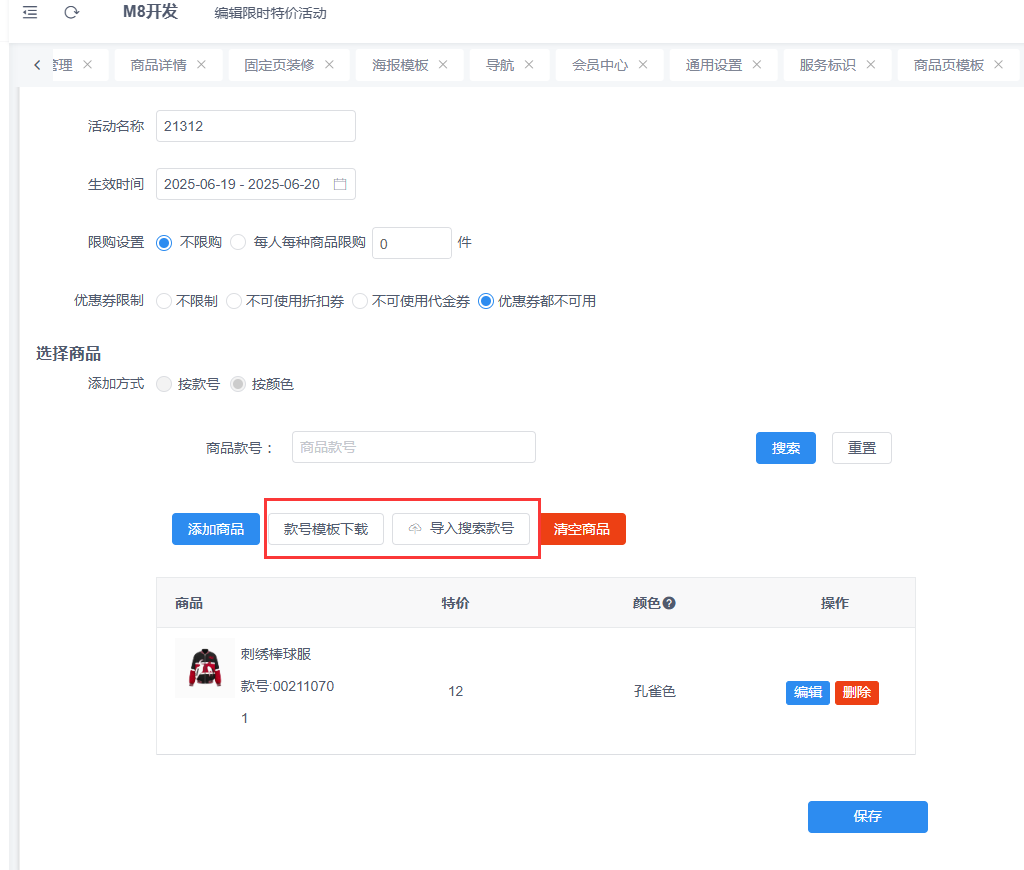Click the special price value 12
Viewport: 1024px width, 870px height.
(x=455, y=691)
